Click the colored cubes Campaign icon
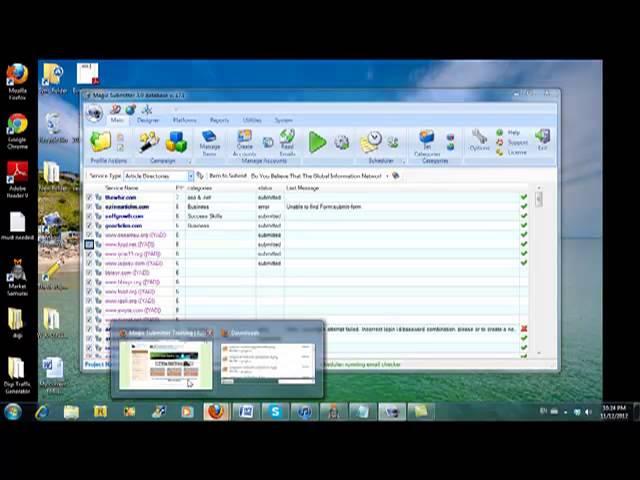Viewport: 640px width, 480px height. pyautogui.click(x=176, y=142)
